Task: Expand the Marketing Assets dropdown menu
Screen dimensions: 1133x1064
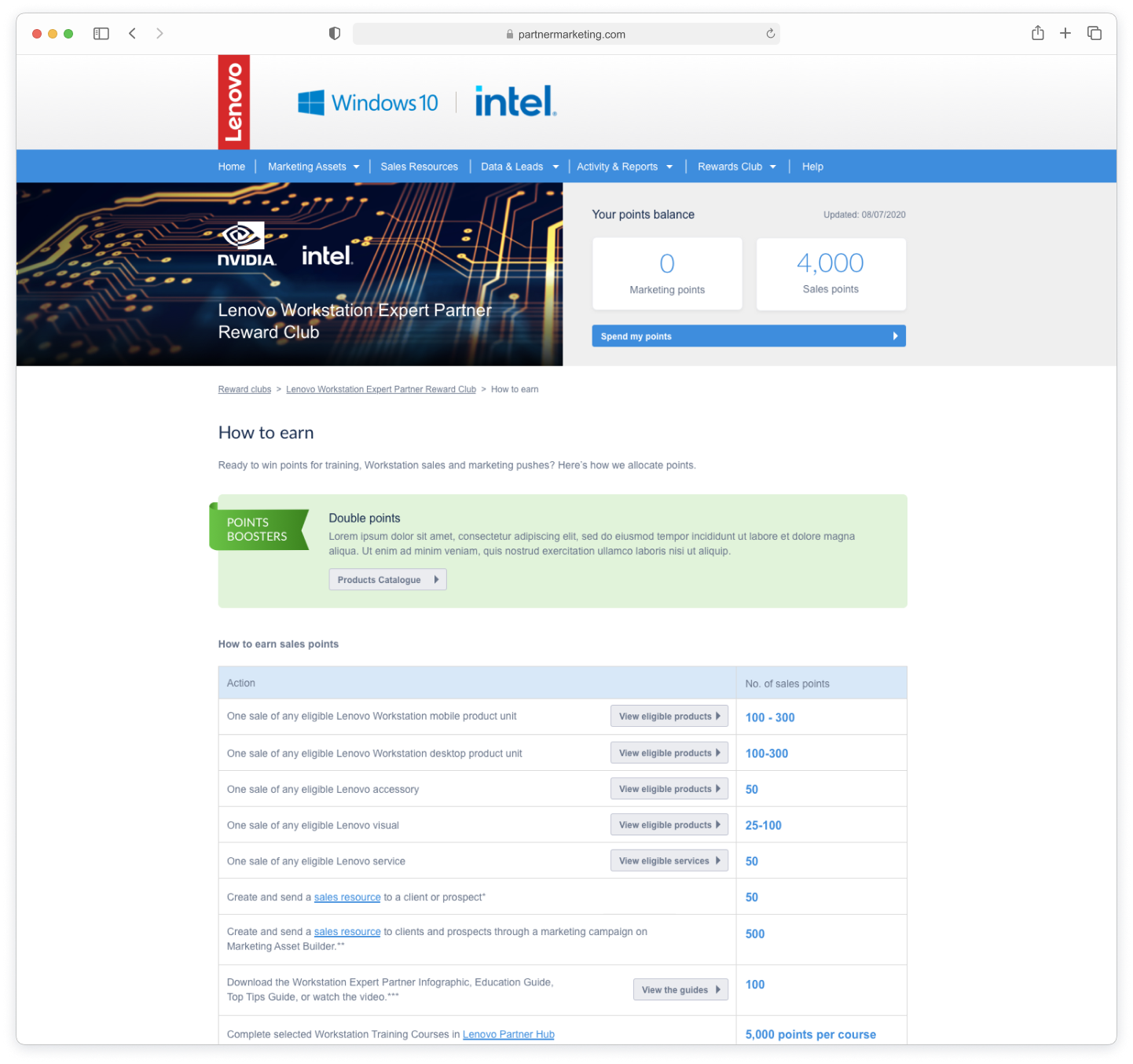Action: [x=313, y=167]
